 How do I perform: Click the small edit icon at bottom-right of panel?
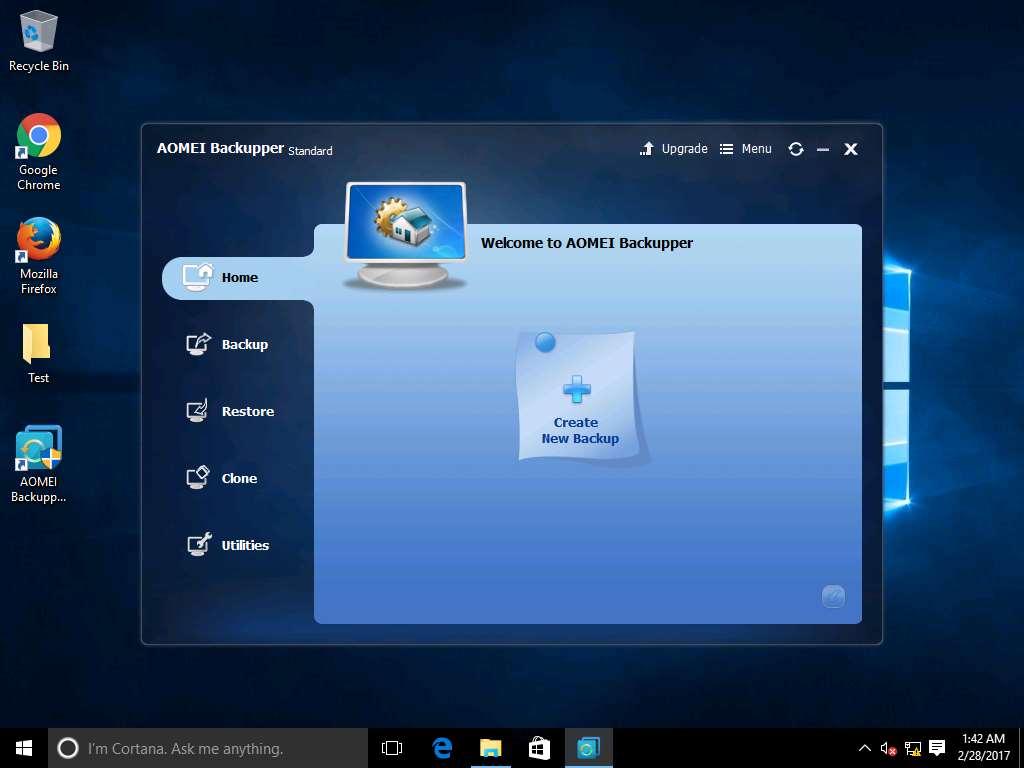click(x=833, y=596)
